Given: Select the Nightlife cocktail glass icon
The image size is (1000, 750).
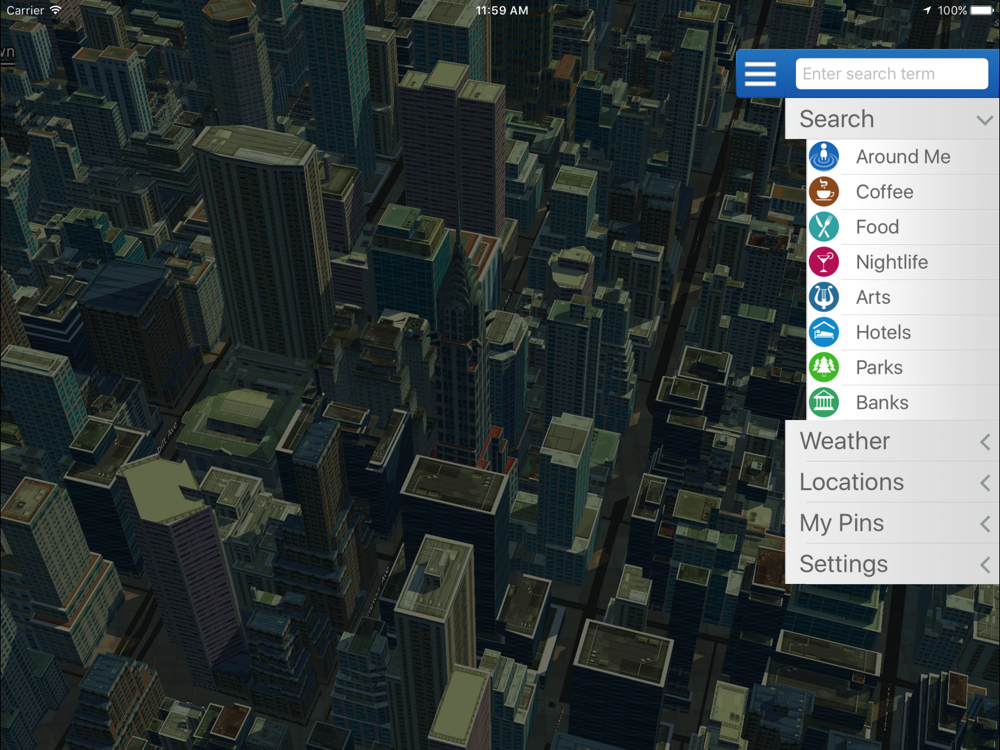Looking at the screenshot, I should pos(823,262).
